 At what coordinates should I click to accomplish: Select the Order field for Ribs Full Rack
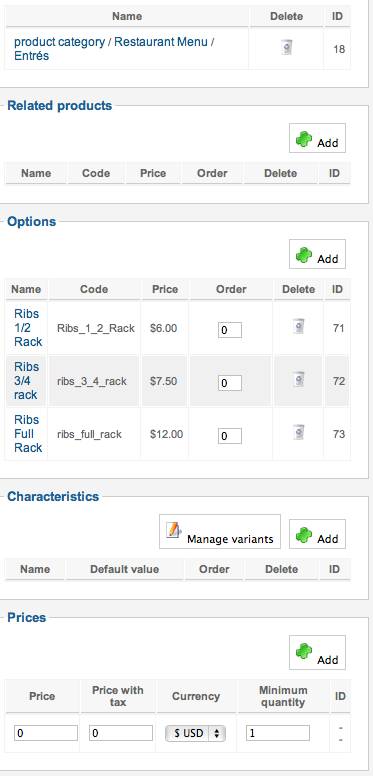230,436
